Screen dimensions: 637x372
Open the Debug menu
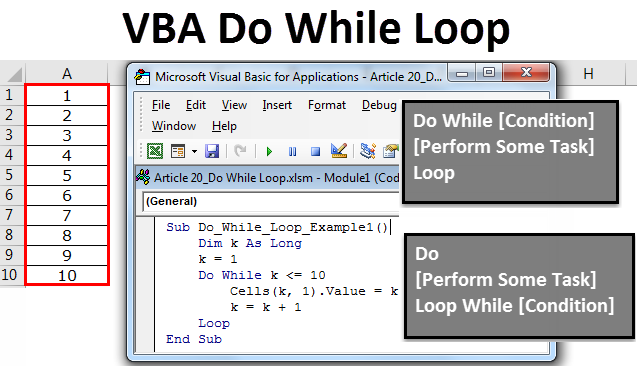(x=379, y=105)
